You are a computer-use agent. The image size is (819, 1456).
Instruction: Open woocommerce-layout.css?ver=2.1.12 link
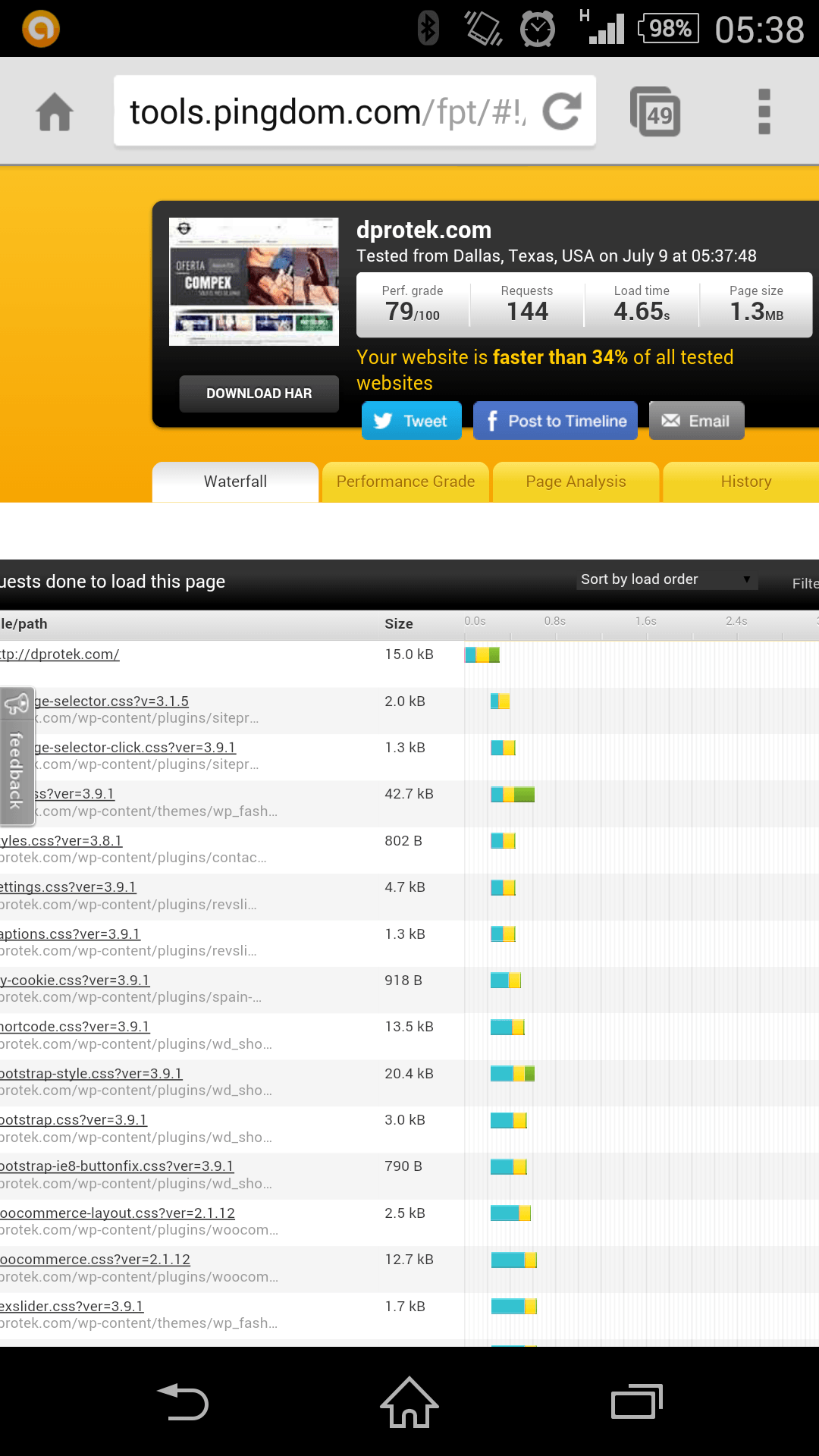point(118,1213)
